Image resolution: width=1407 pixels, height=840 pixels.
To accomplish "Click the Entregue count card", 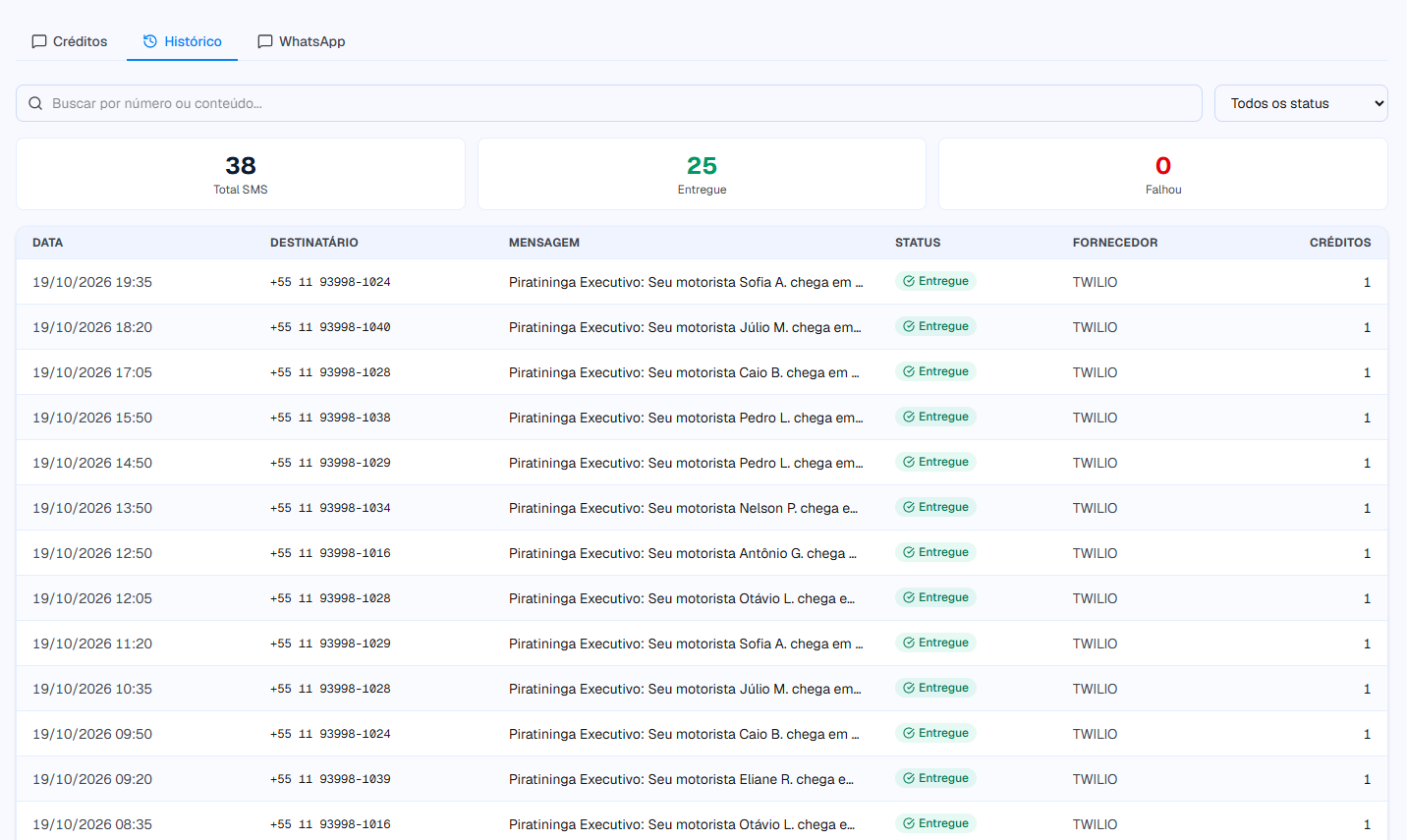I will click(x=702, y=174).
